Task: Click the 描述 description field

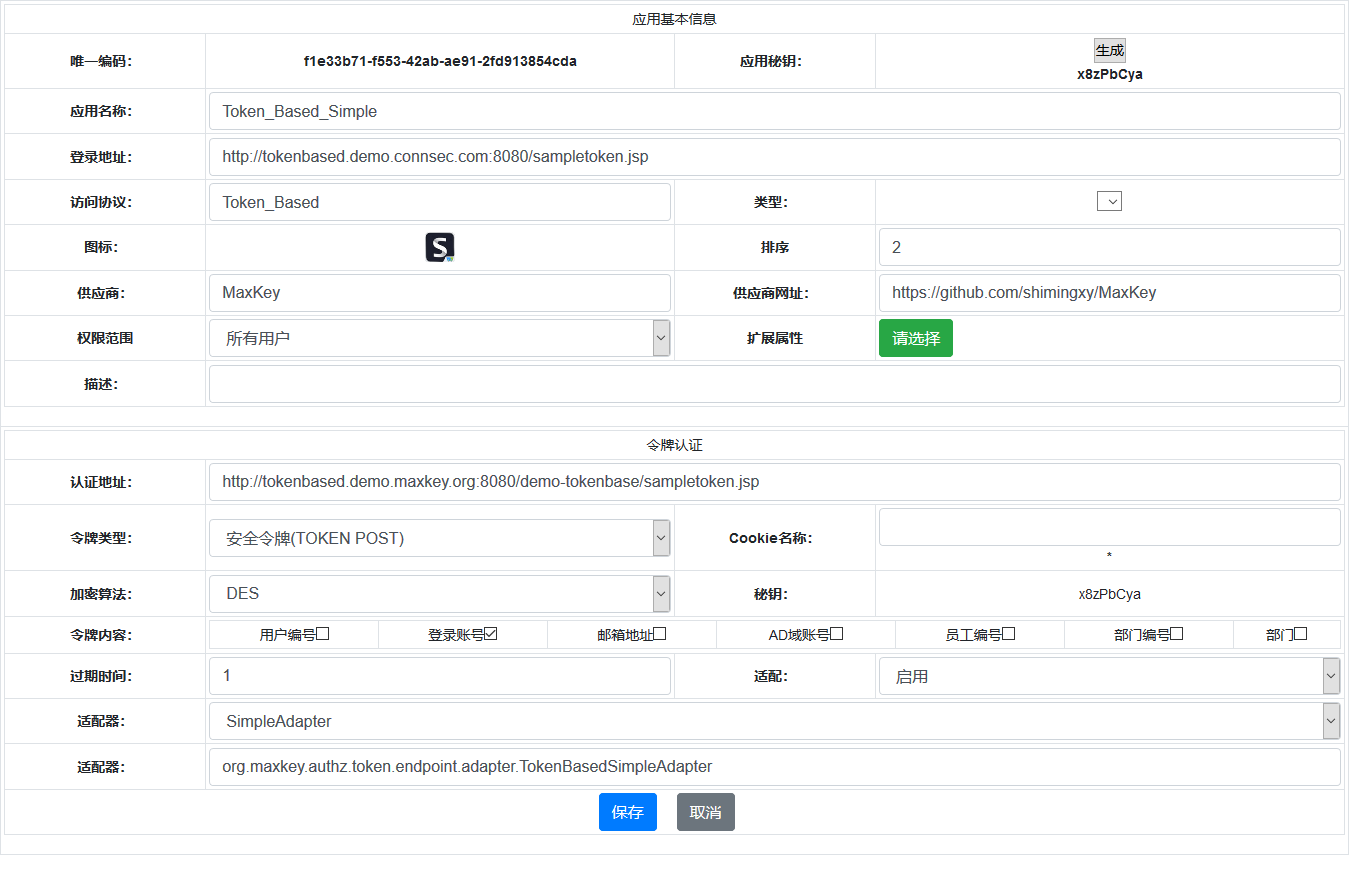Action: pyautogui.click(x=774, y=384)
